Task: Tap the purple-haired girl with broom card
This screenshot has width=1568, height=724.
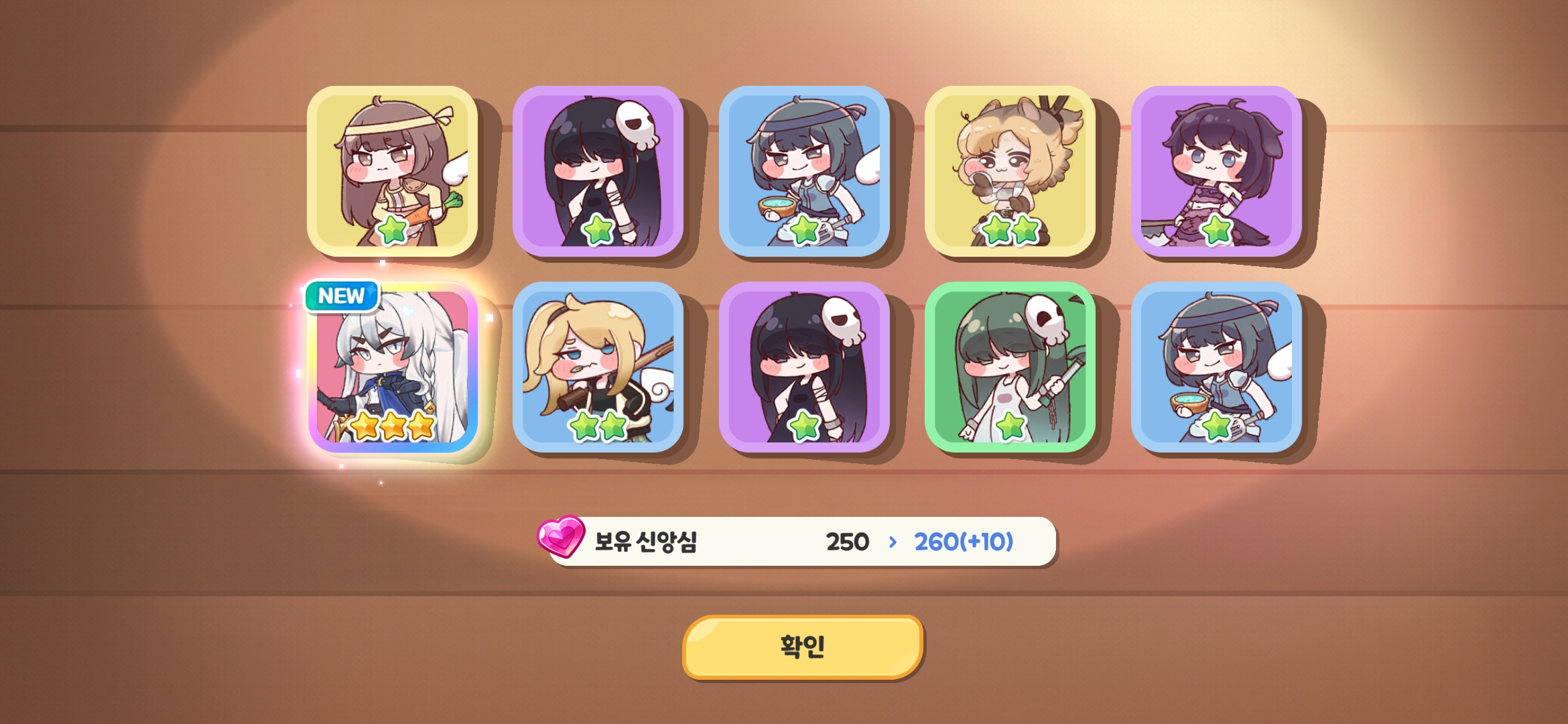Action: coord(1216,171)
